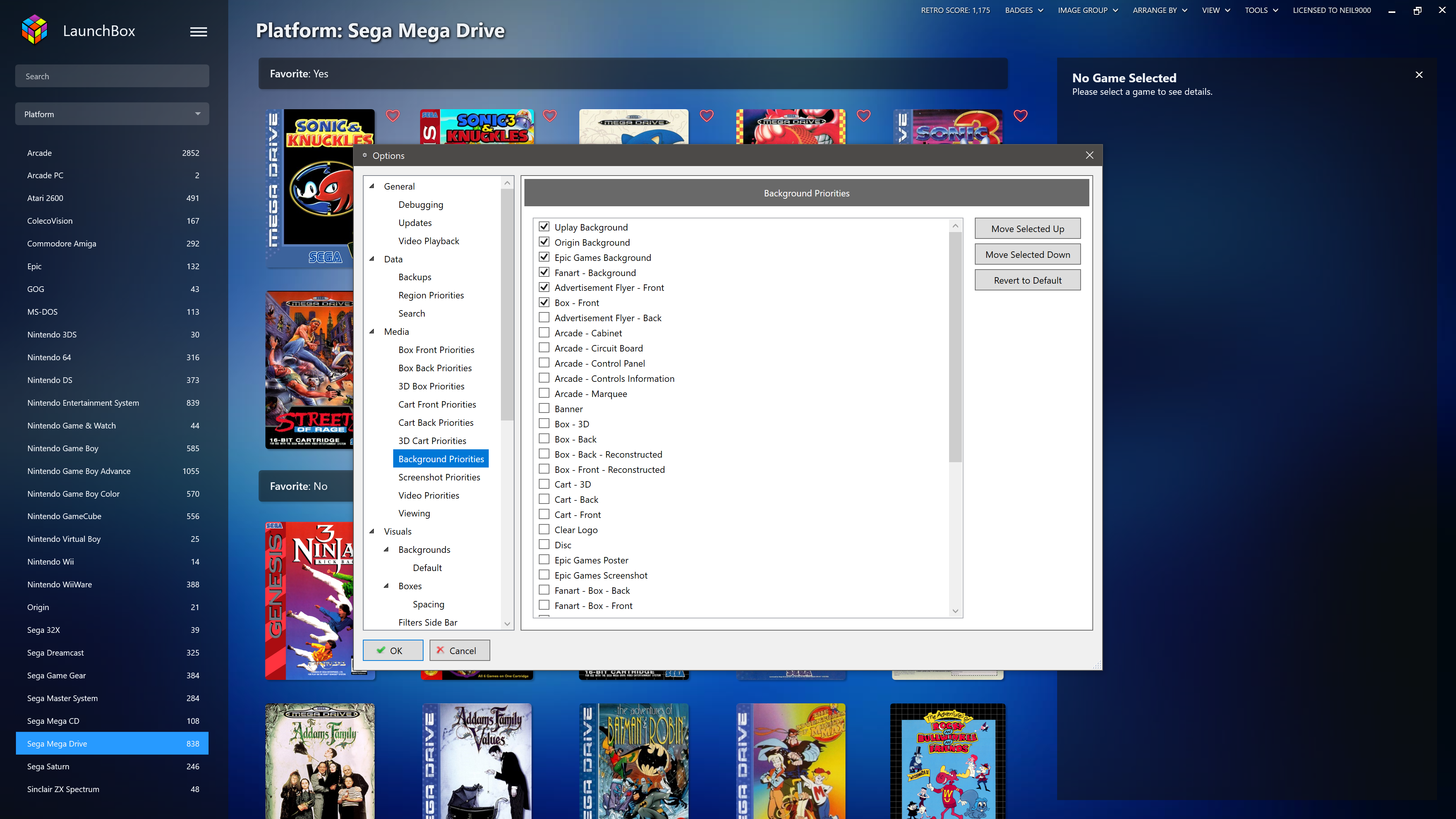Uncheck Fanart - Background
The height and width of the screenshot is (819, 1456).
coord(544,273)
